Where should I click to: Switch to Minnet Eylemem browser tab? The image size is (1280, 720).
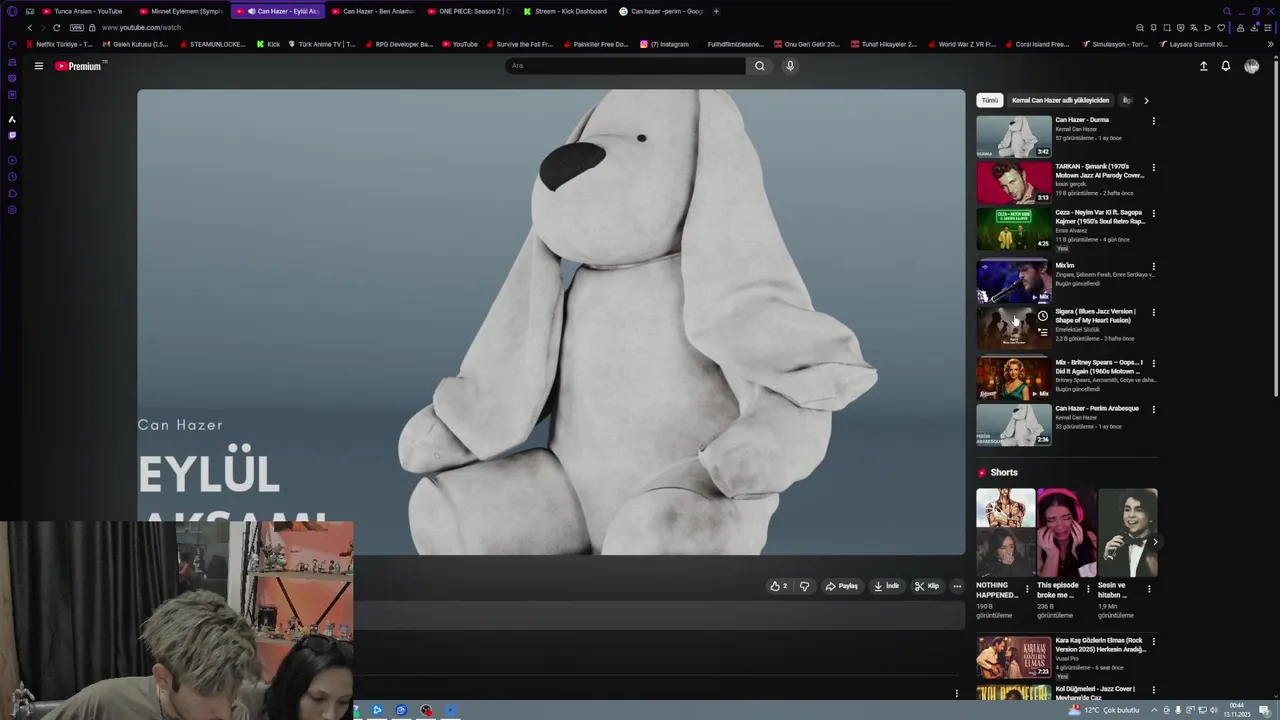(x=180, y=11)
